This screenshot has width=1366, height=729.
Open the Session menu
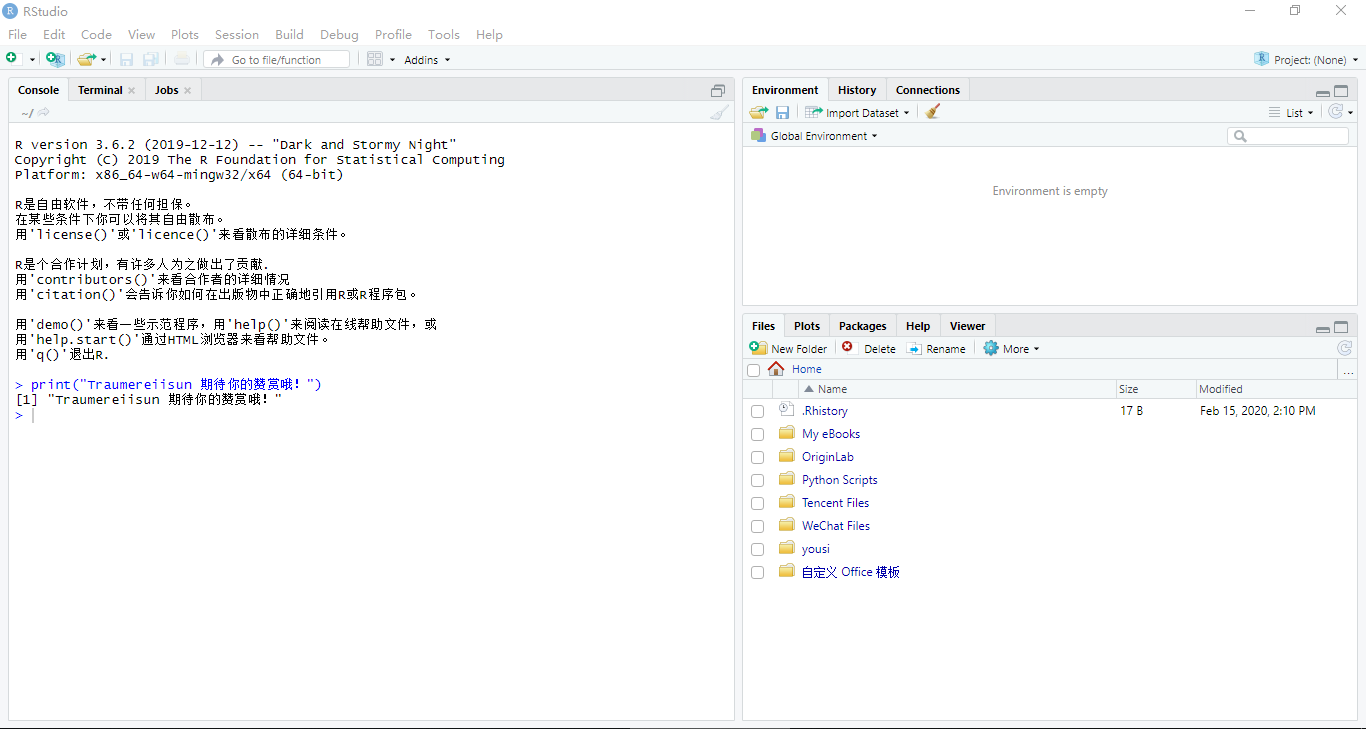point(236,34)
